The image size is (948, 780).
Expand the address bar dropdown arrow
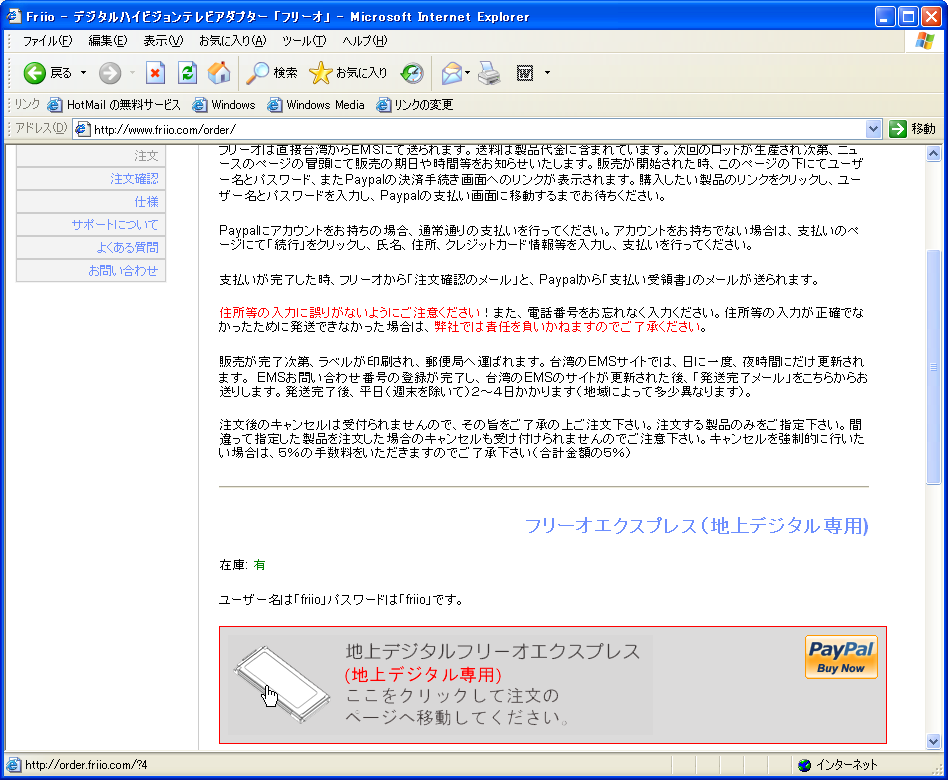click(x=873, y=129)
